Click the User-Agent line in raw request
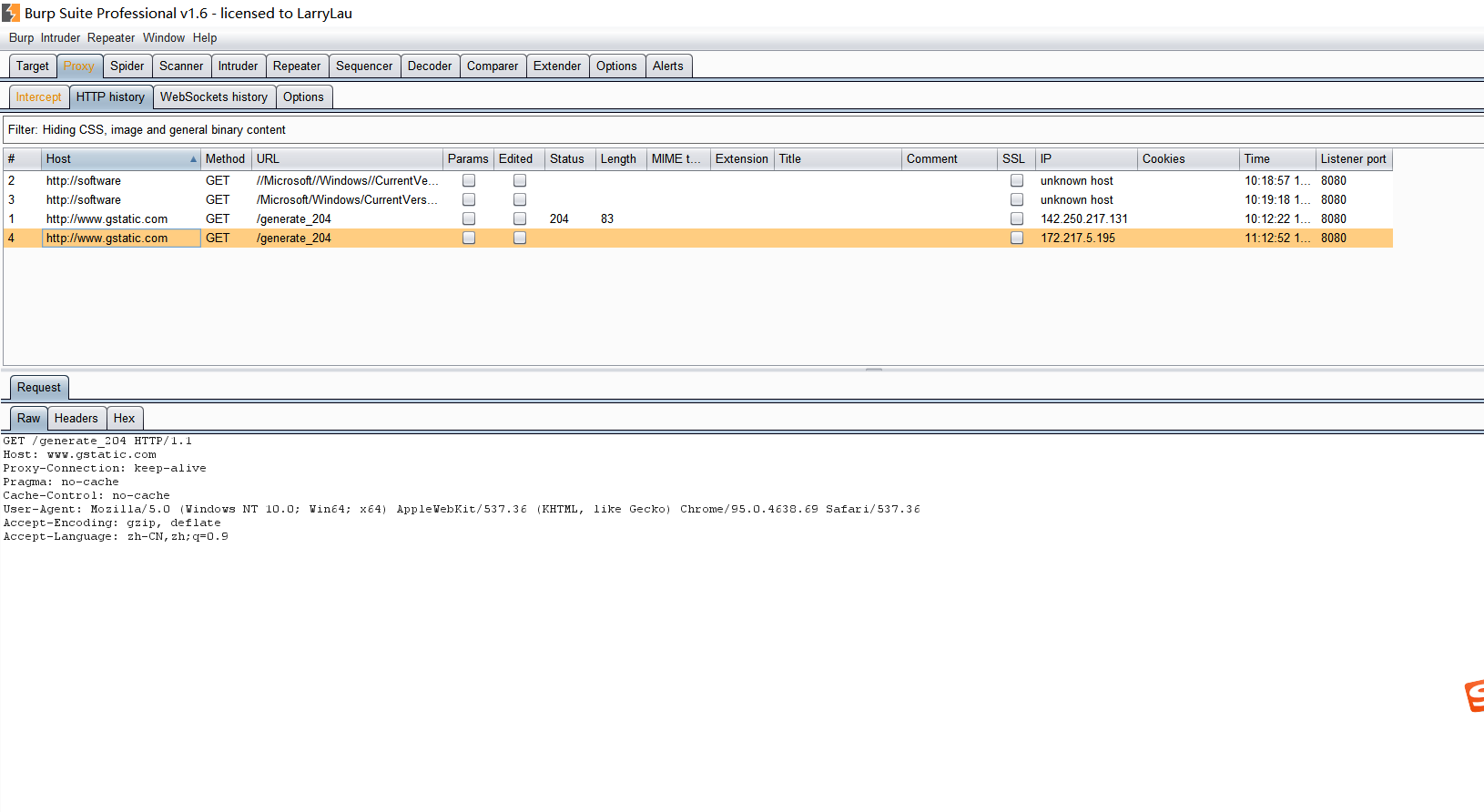 (462, 509)
